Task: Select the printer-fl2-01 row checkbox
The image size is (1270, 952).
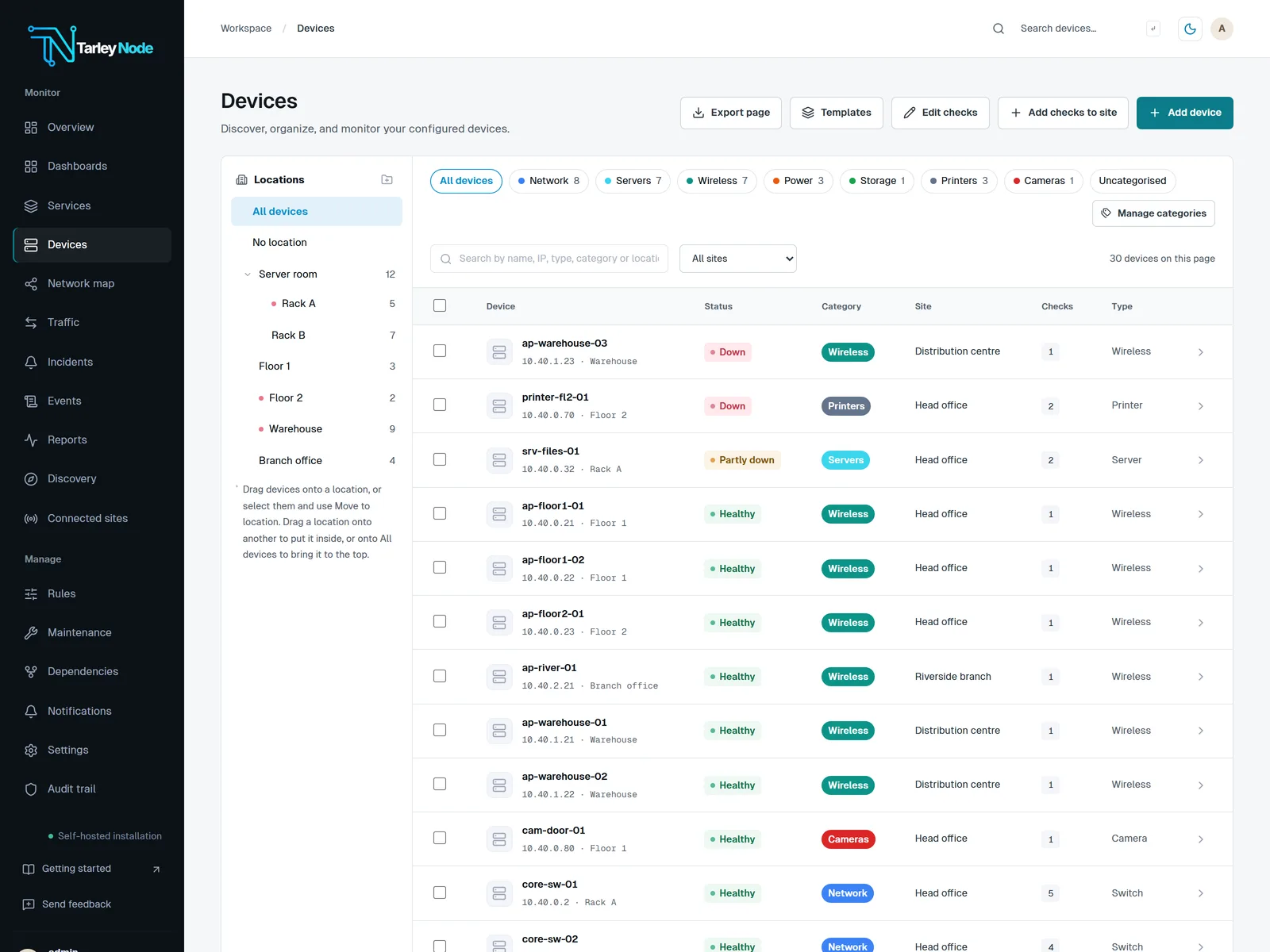Action: (x=440, y=405)
